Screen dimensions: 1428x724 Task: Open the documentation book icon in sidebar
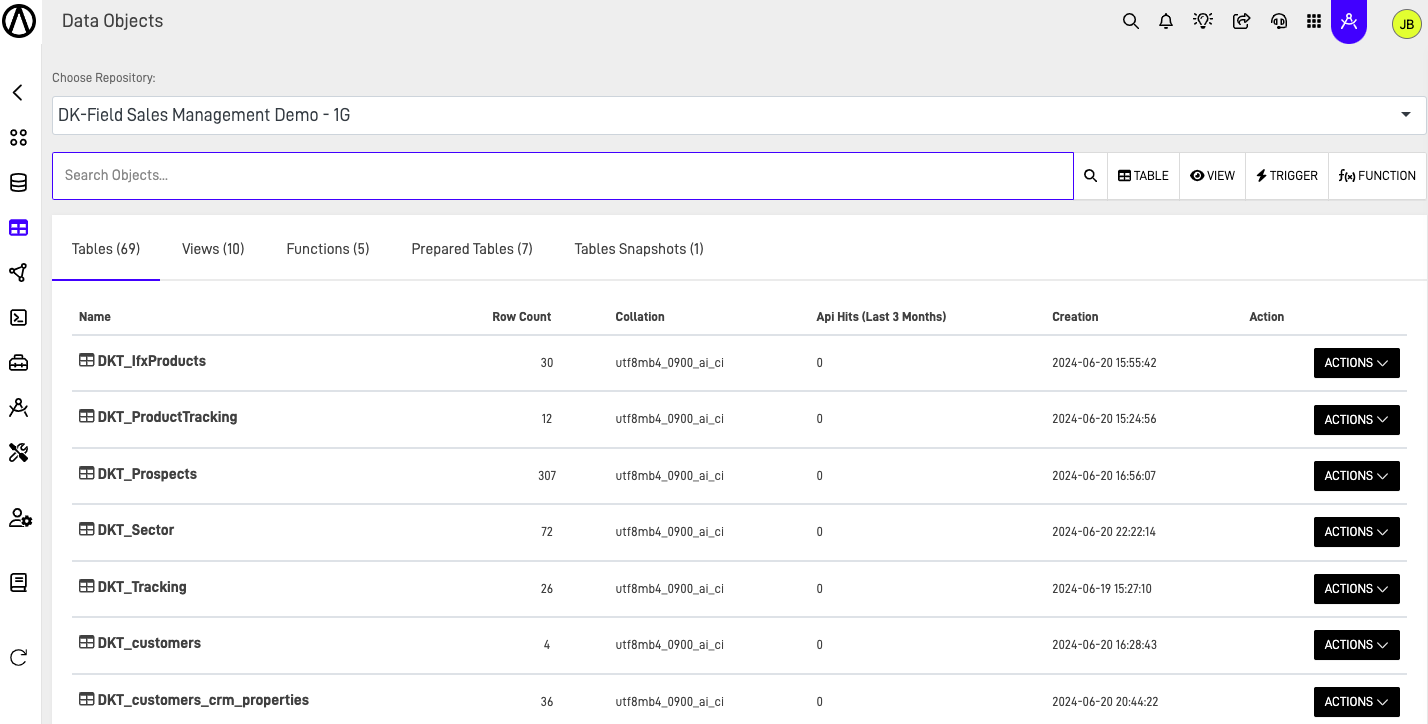[x=18, y=582]
